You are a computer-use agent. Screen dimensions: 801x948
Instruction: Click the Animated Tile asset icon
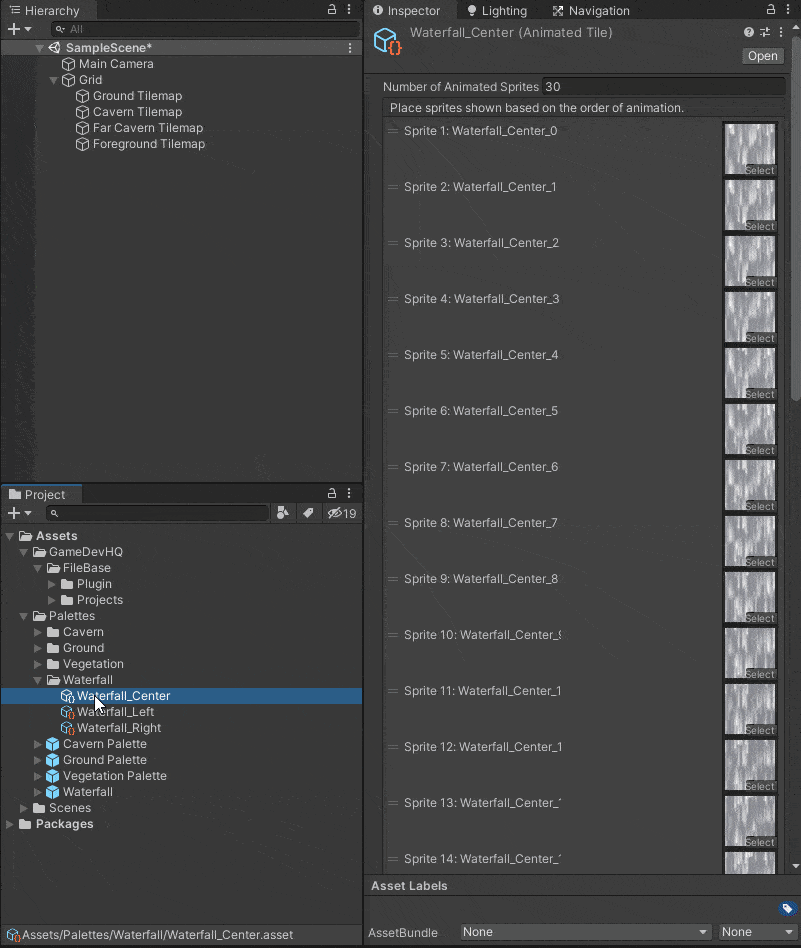click(x=388, y=41)
